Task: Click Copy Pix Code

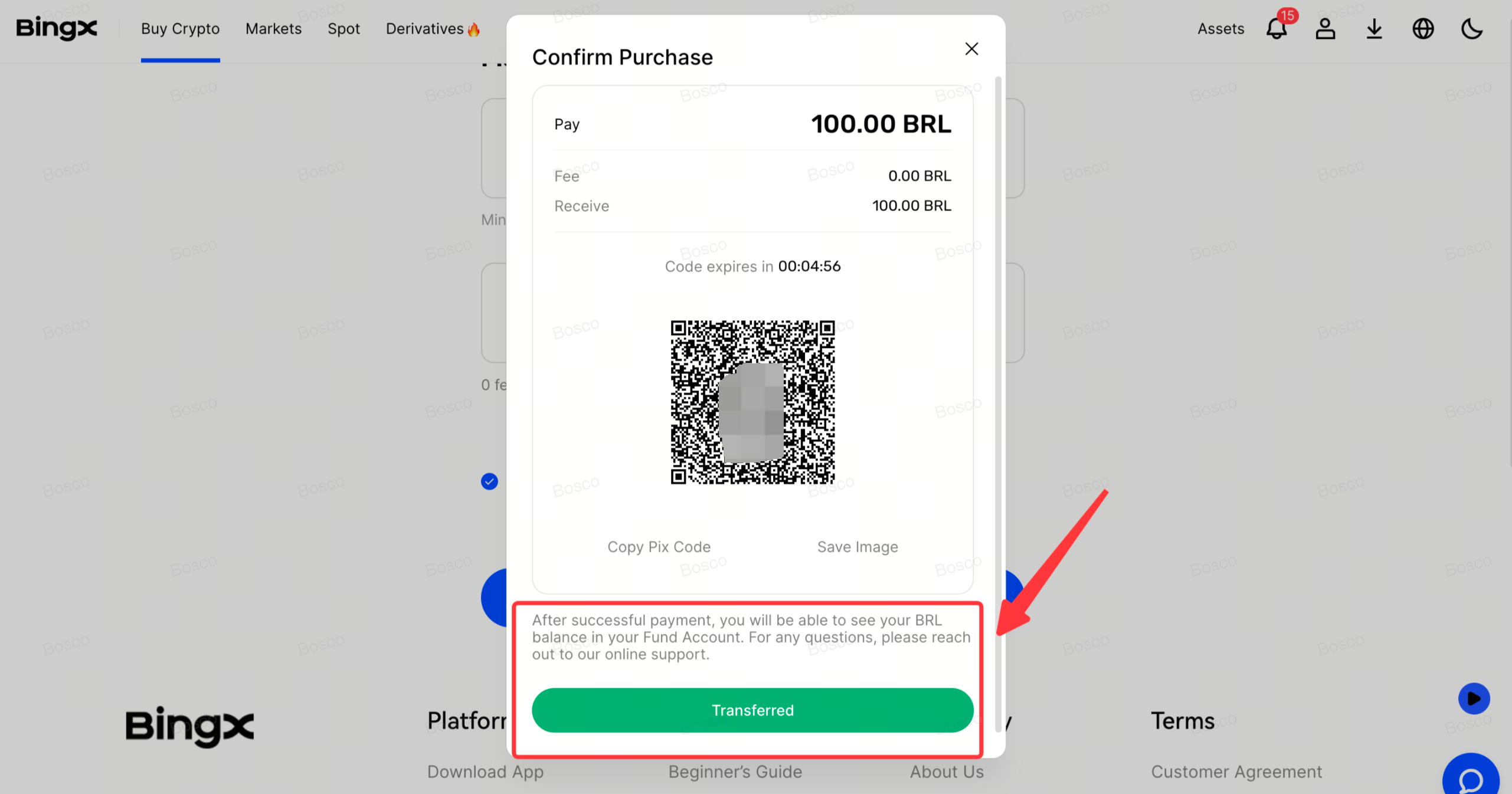Action: click(x=659, y=547)
